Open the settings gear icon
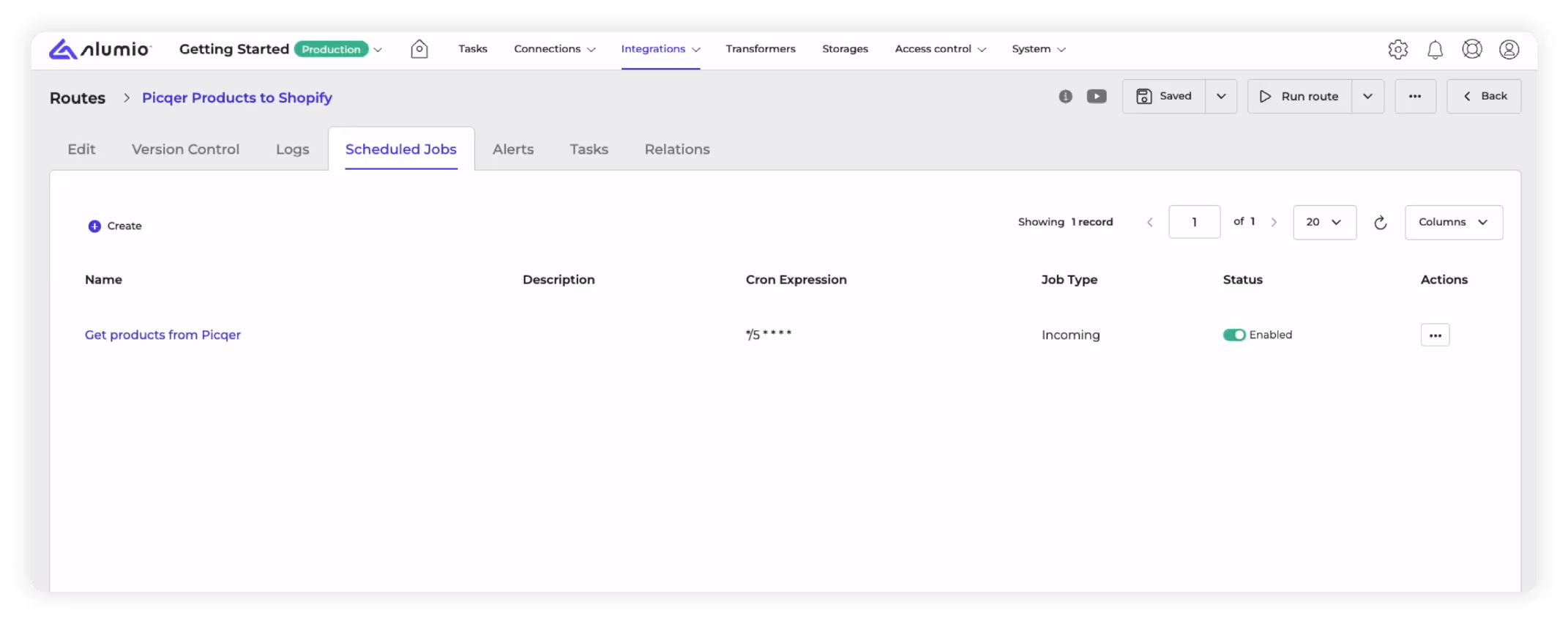 [1397, 49]
